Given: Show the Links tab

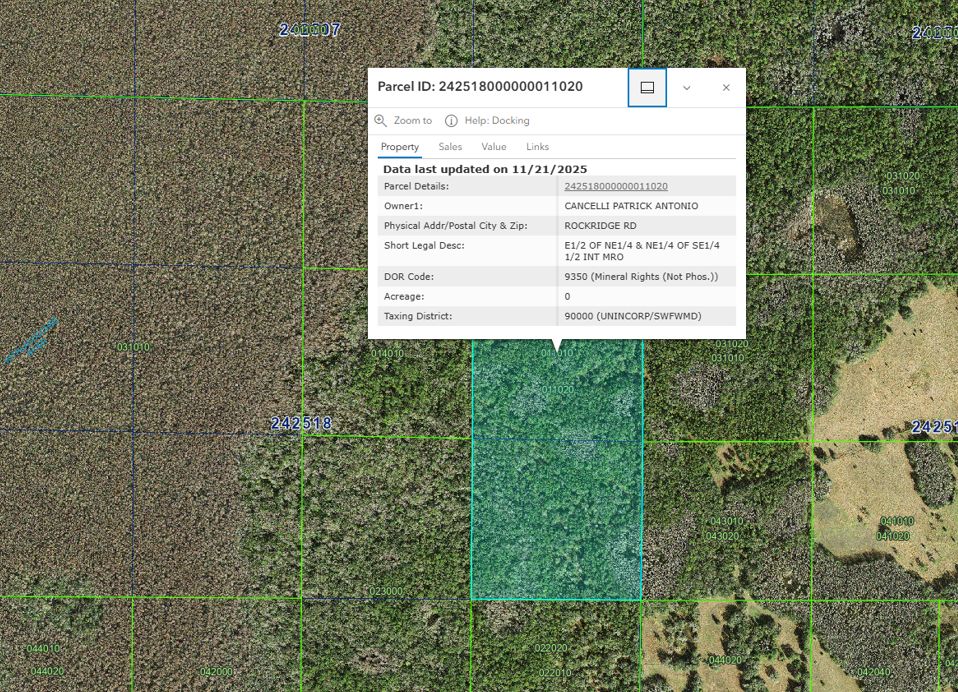Looking at the screenshot, I should click(538, 147).
